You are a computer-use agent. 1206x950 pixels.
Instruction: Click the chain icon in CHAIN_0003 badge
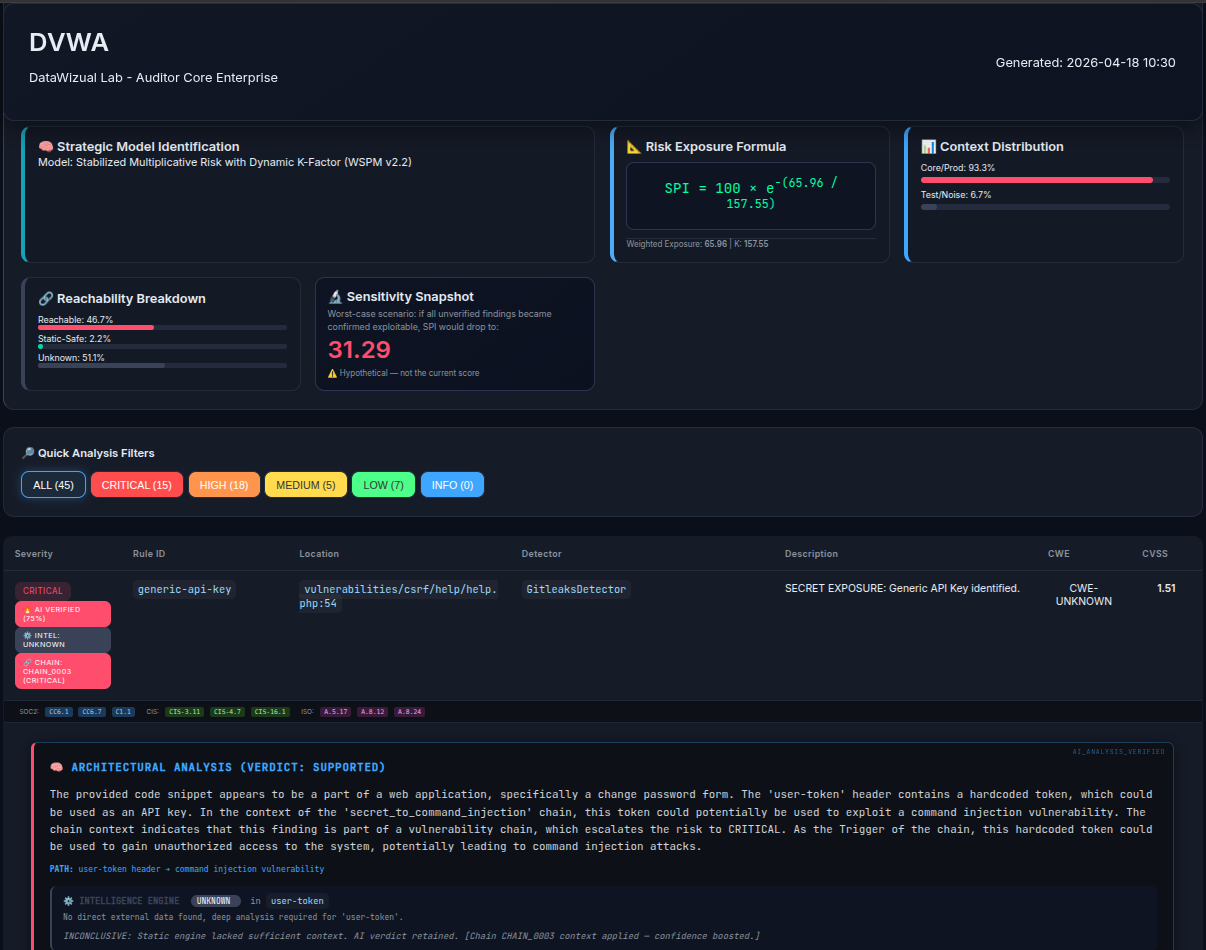(x=27, y=662)
